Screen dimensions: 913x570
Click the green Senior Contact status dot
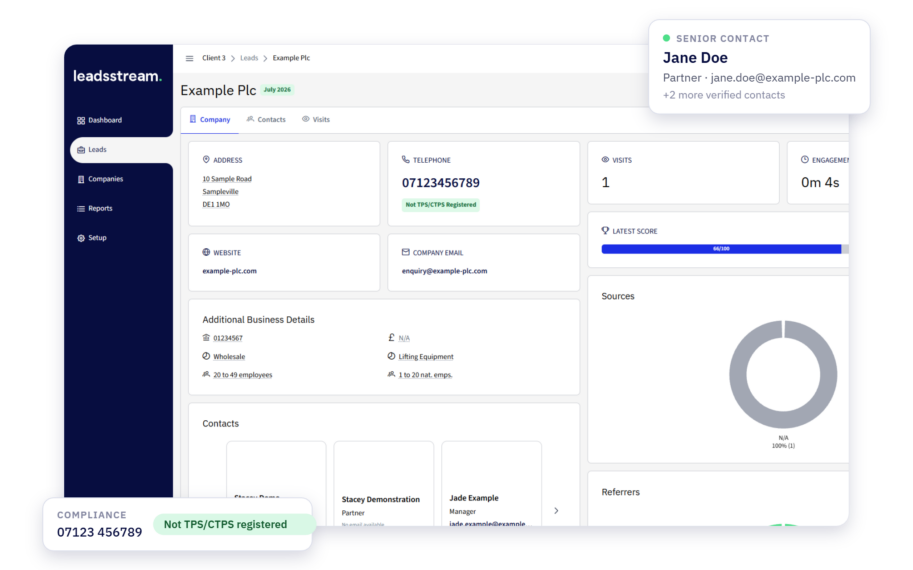(667, 38)
